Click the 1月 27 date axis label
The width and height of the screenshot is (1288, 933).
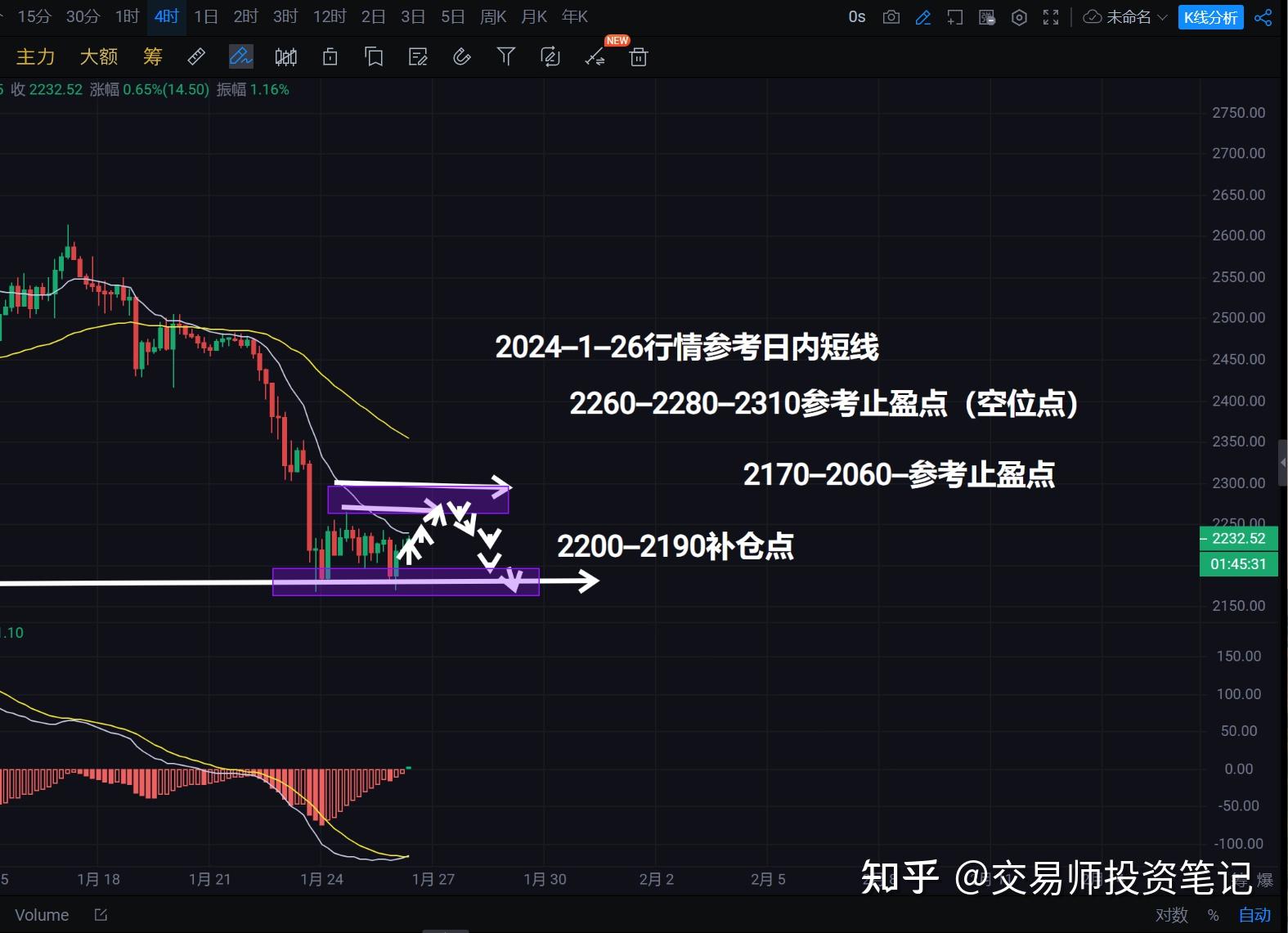click(433, 879)
